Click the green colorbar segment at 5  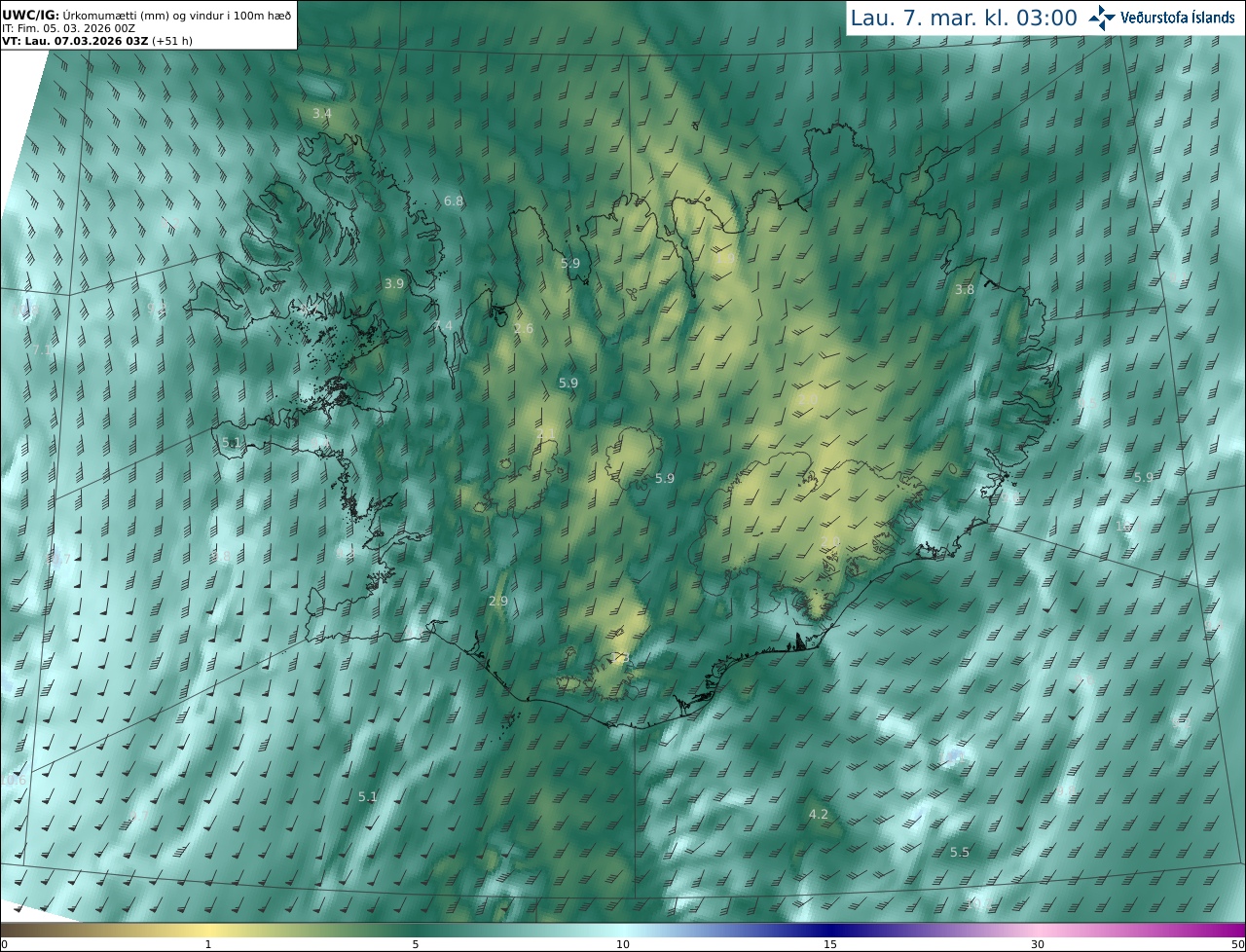pos(416,930)
